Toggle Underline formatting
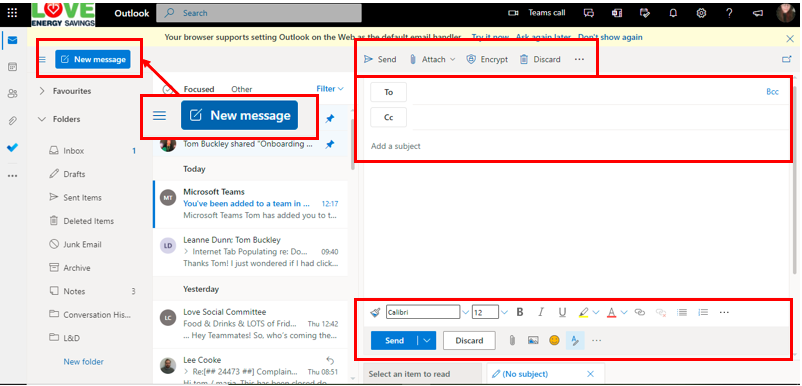 562,312
